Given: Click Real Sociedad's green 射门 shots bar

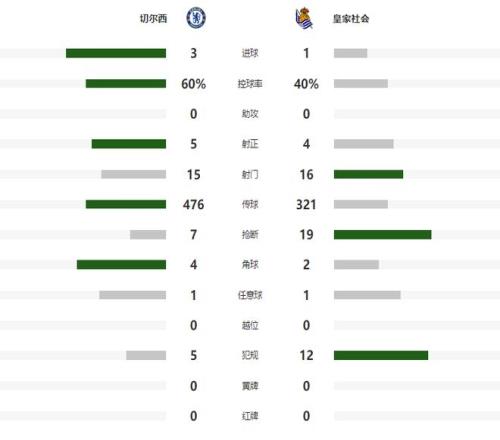Looking at the screenshot, I should (368, 174).
